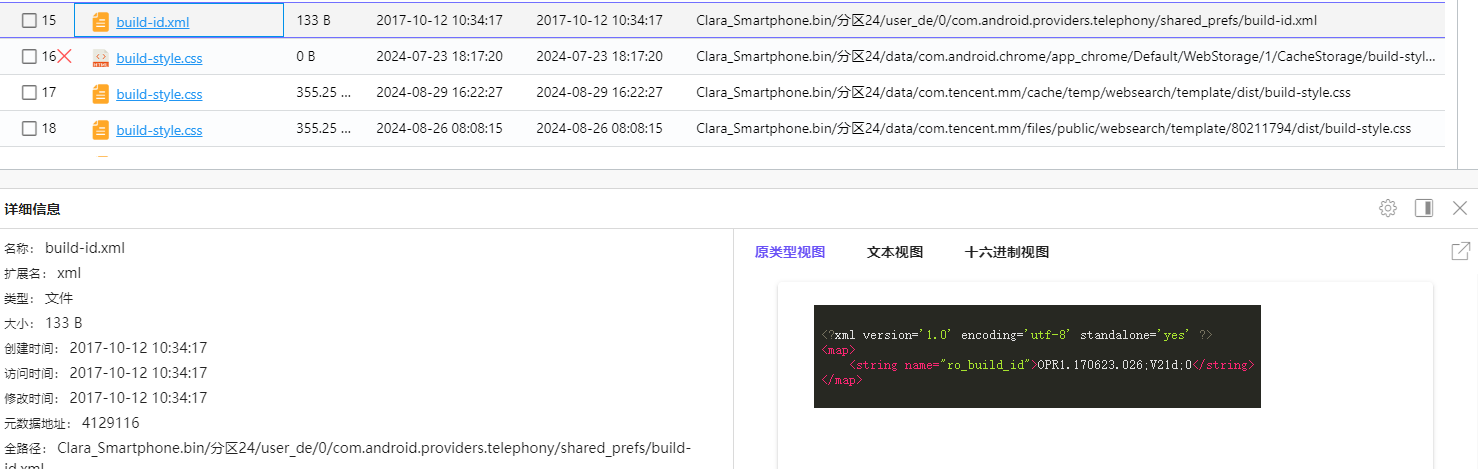Tick the checkbox for row 15
1478x469 pixels.
(29, 21)
